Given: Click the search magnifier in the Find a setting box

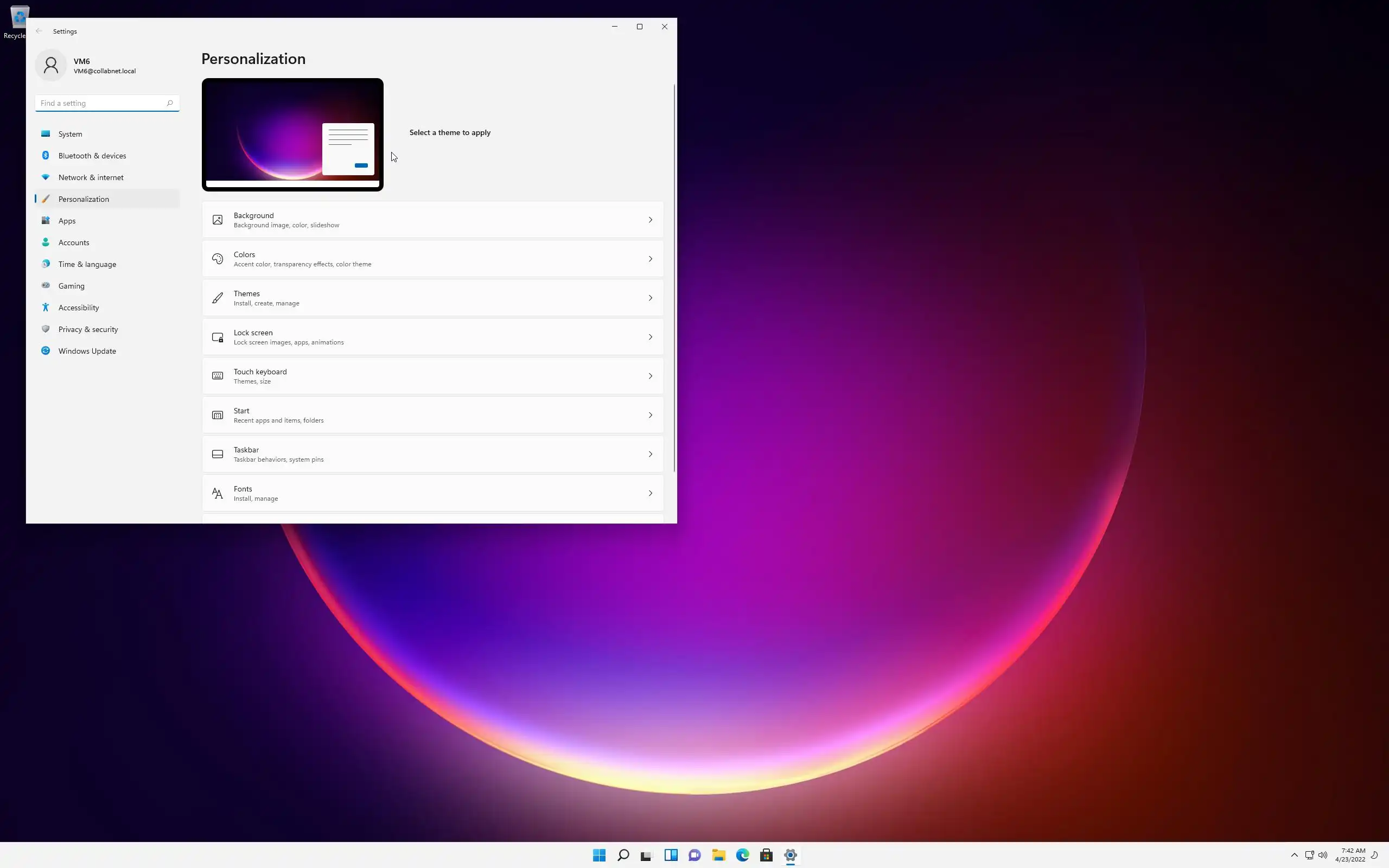Looking at the screenshot, I should point(170,103).
